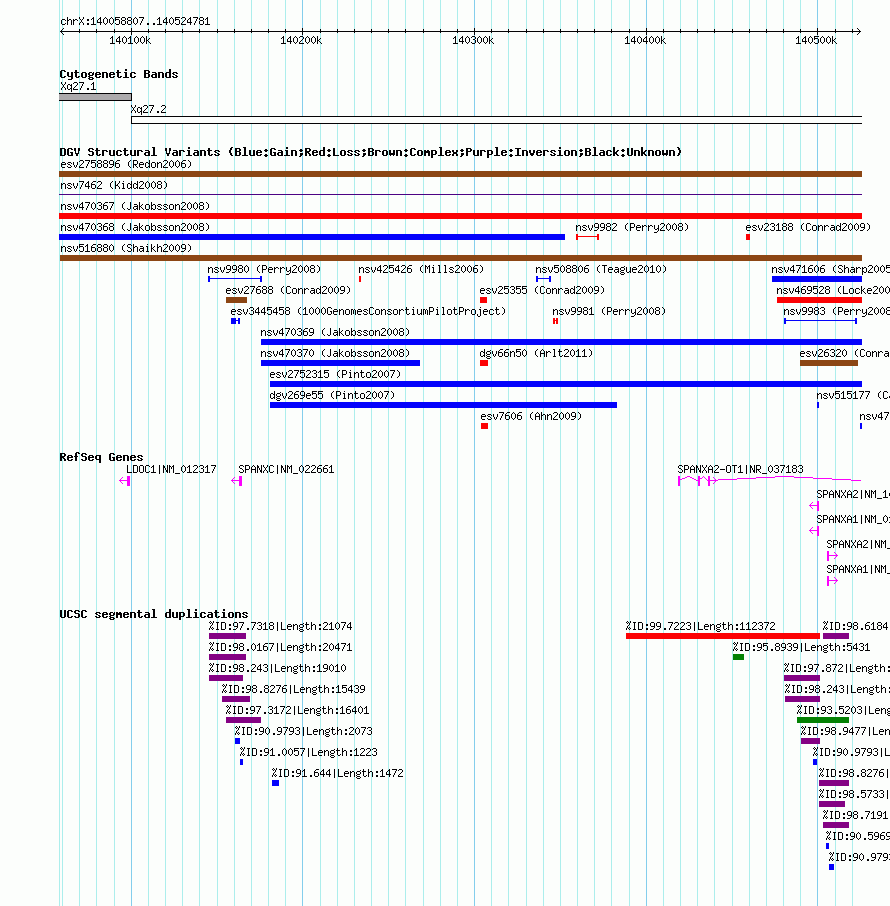Select the %ID:97.7318|Length:21074 duplication bar
This screenshot has height=906, width=890.
tap(227, 636)
